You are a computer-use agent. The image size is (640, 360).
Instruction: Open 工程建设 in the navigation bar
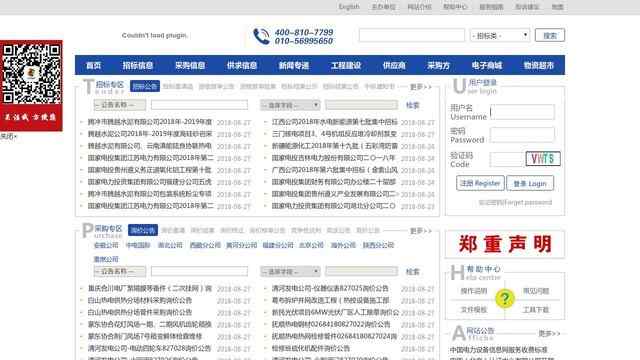(346, 65)
